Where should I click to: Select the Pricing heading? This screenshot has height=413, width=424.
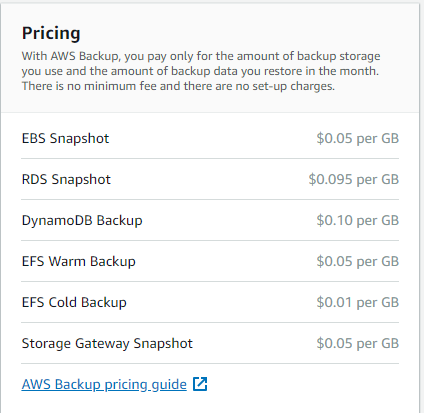coord(51,33)
